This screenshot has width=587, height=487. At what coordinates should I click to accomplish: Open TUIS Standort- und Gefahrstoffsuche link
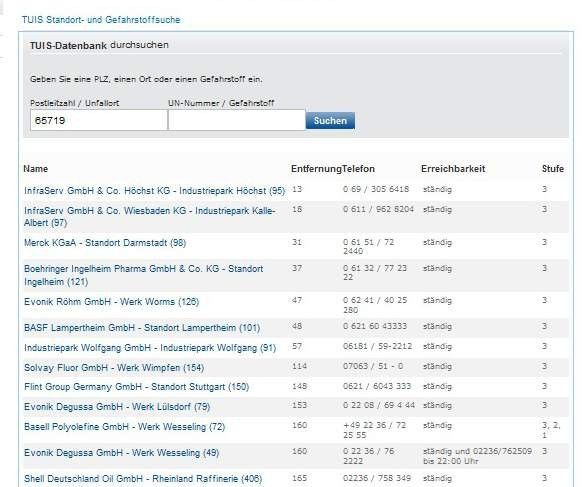click(101, 20)
